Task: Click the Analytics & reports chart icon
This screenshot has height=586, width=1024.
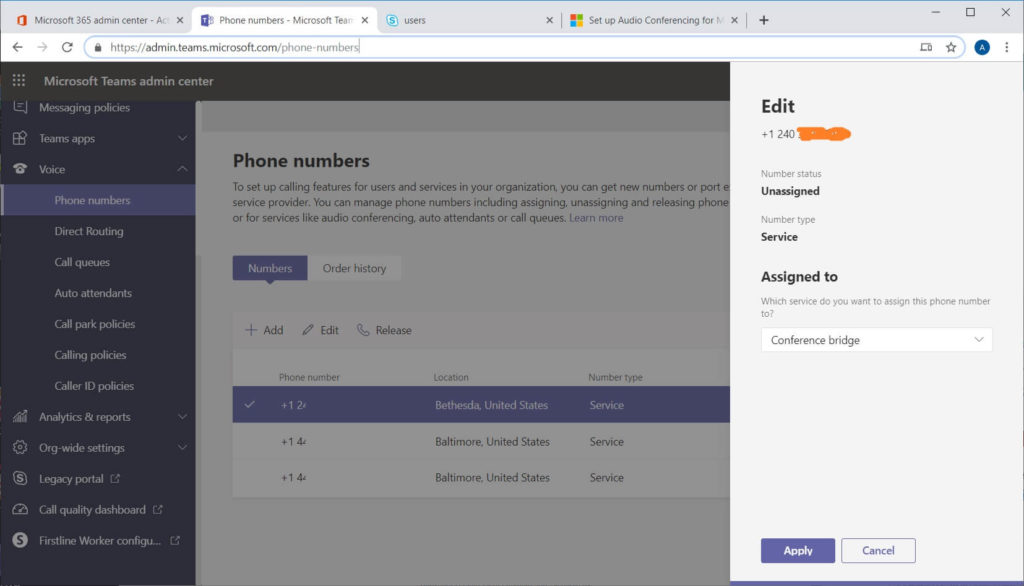Action: coord(20,416)
